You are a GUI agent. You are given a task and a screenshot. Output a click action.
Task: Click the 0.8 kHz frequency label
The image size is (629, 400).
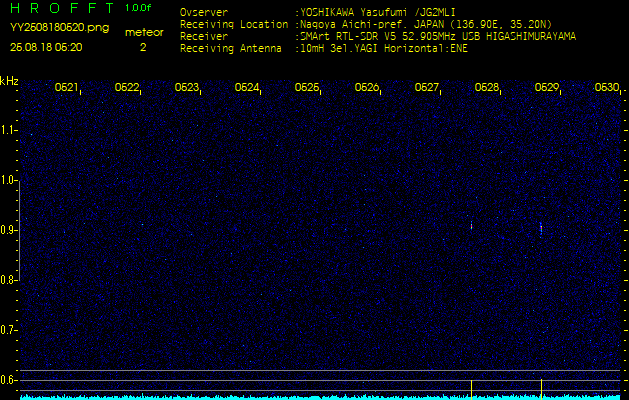point(8,280)
